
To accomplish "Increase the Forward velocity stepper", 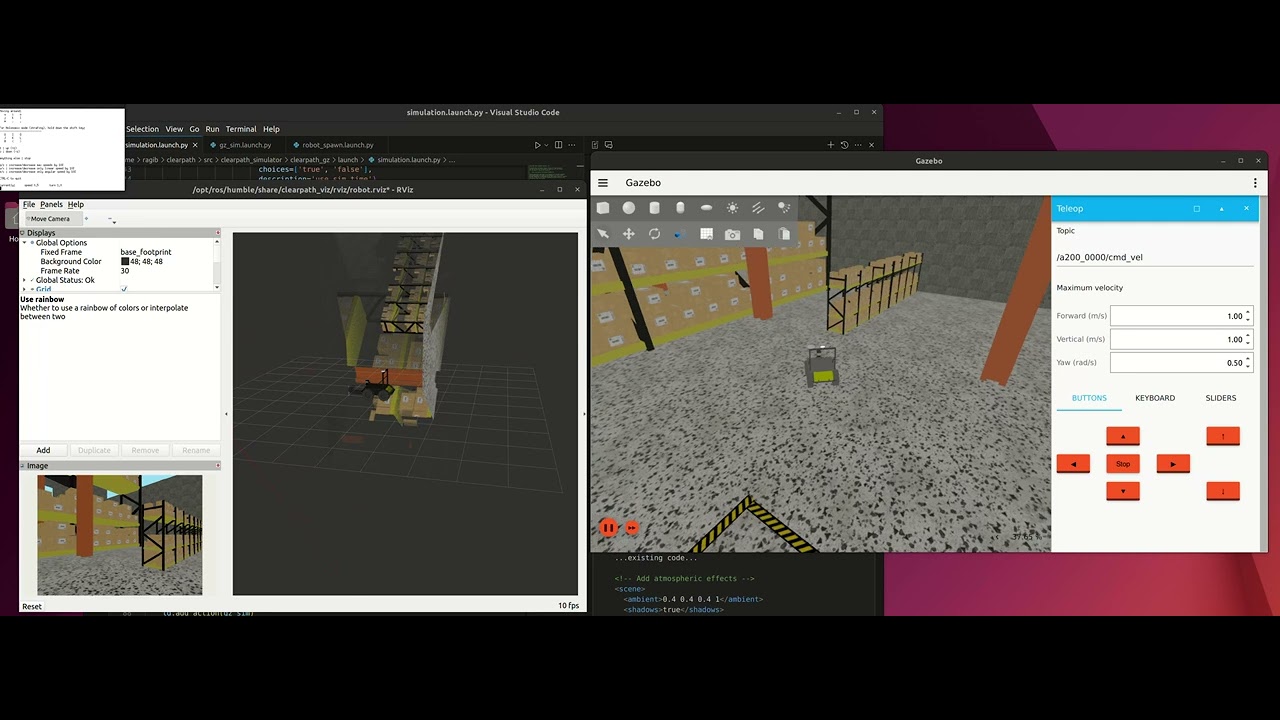I will (1248, 313).
